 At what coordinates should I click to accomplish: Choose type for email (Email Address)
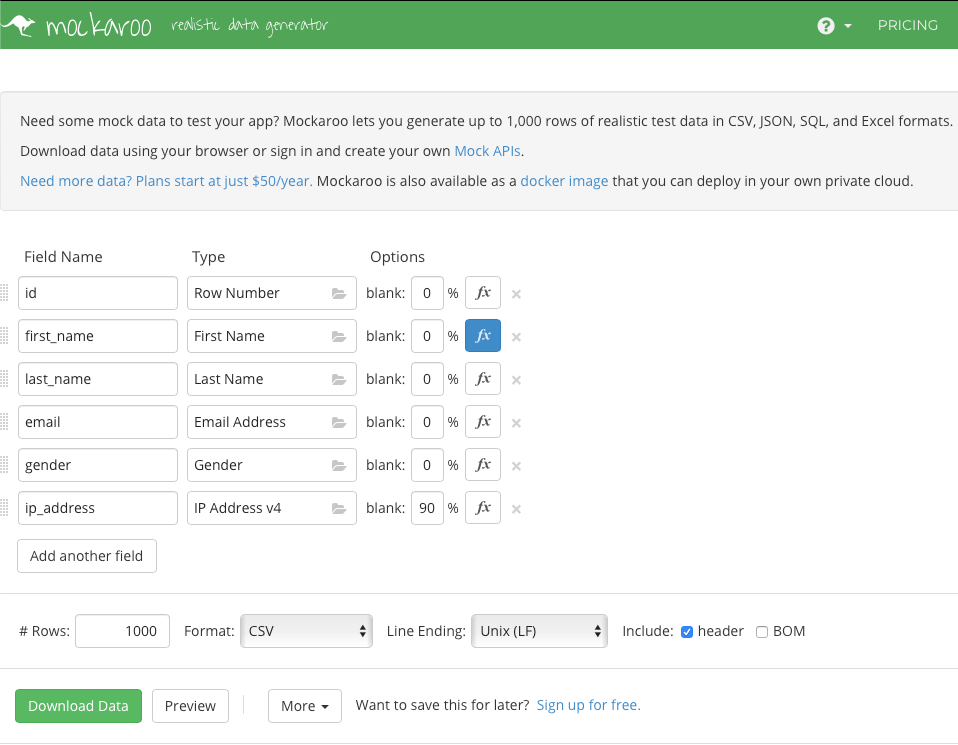272,422
